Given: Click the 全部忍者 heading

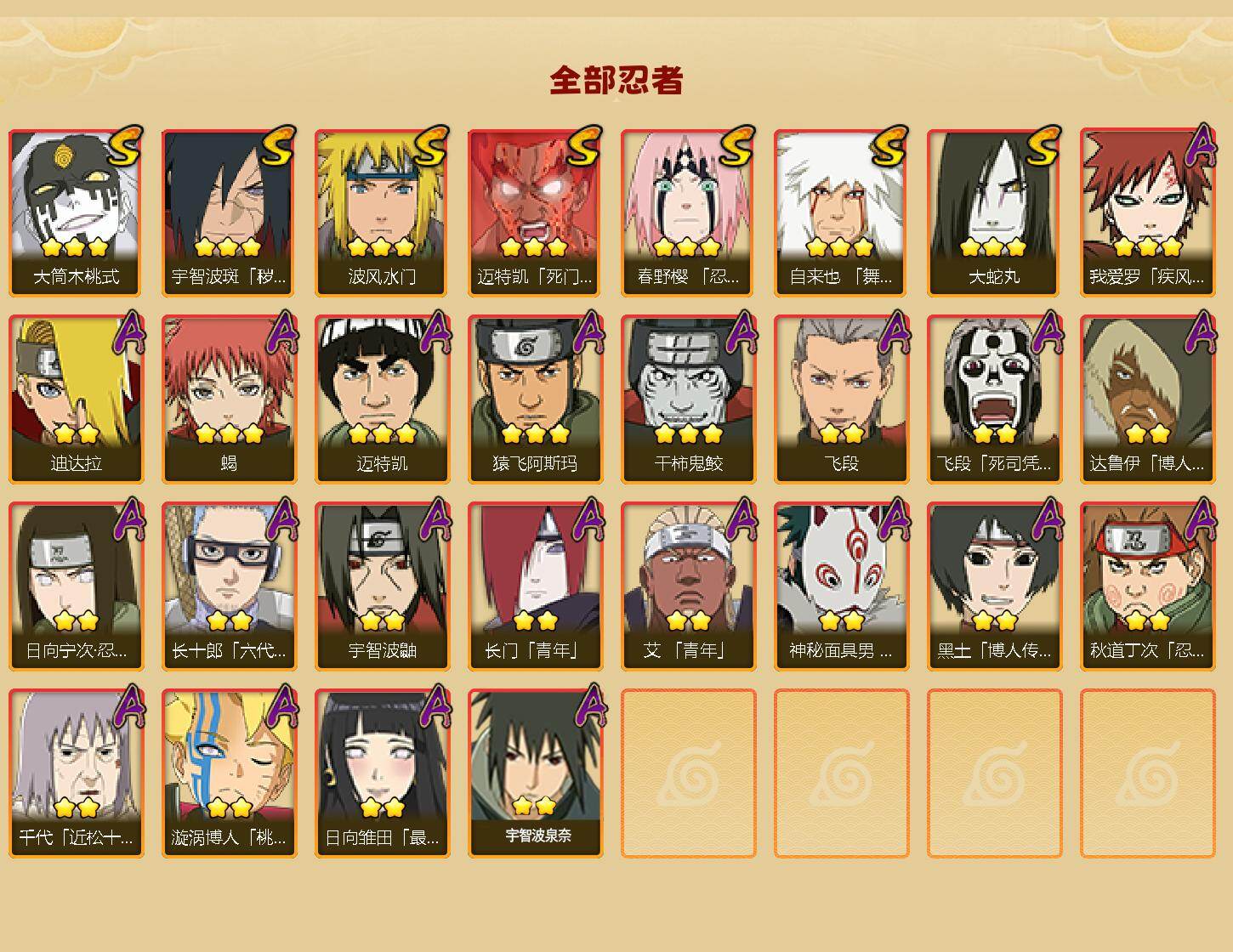Looking at the screenshot, I should (616, 81).
